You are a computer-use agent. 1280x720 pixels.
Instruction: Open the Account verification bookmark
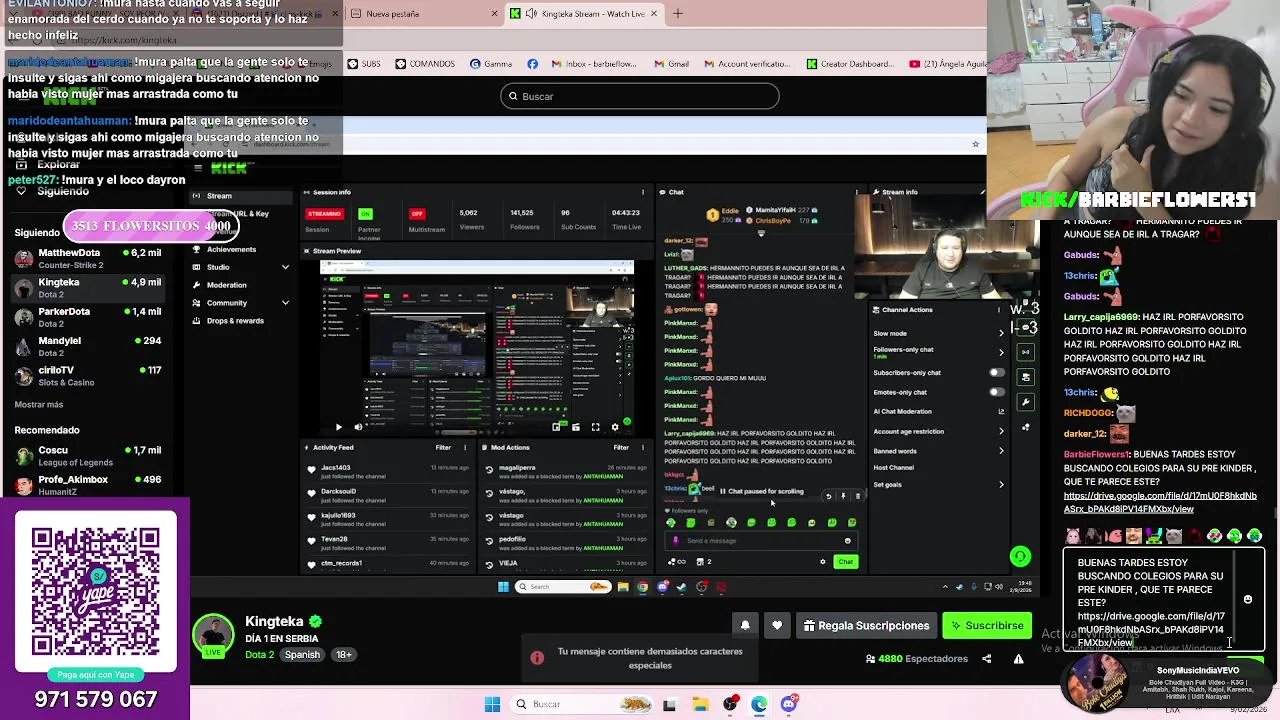point(745,64)
